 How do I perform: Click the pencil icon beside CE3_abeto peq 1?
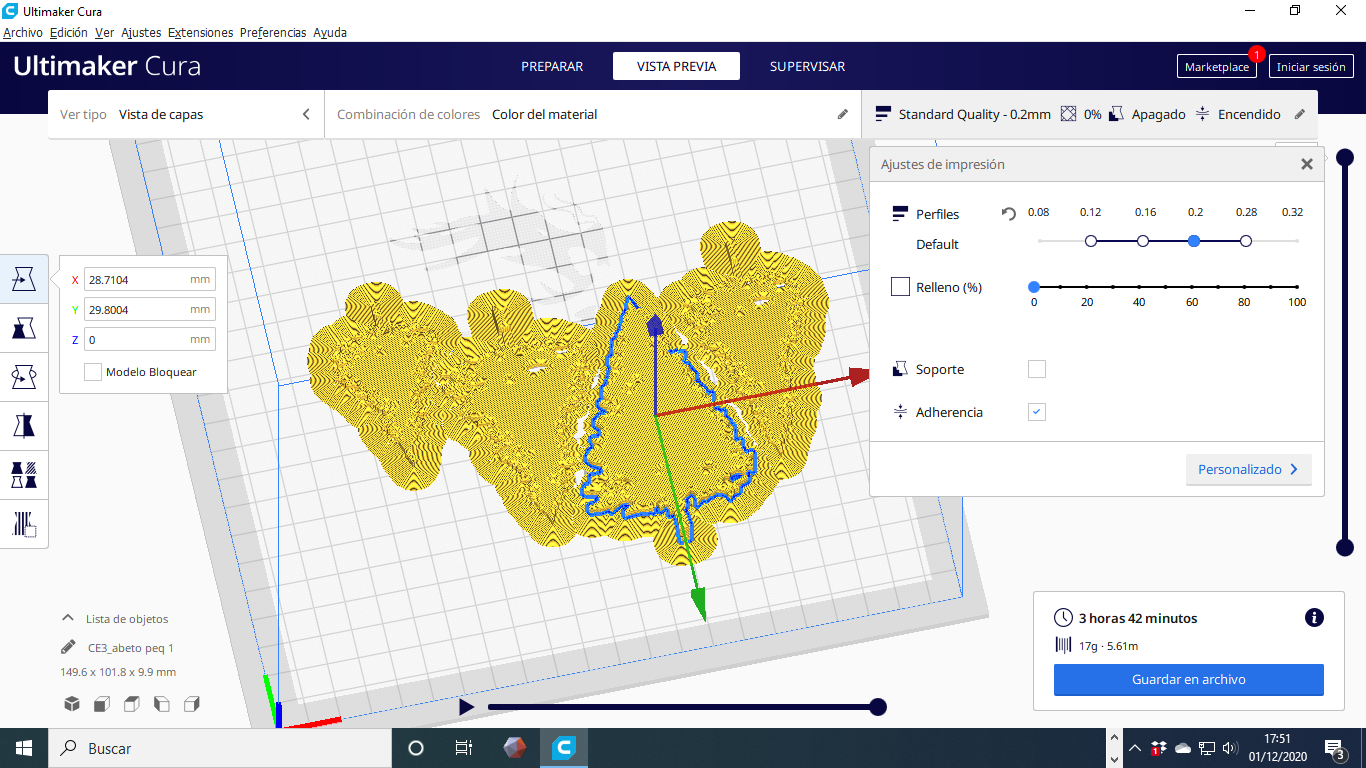click(68, 647)
